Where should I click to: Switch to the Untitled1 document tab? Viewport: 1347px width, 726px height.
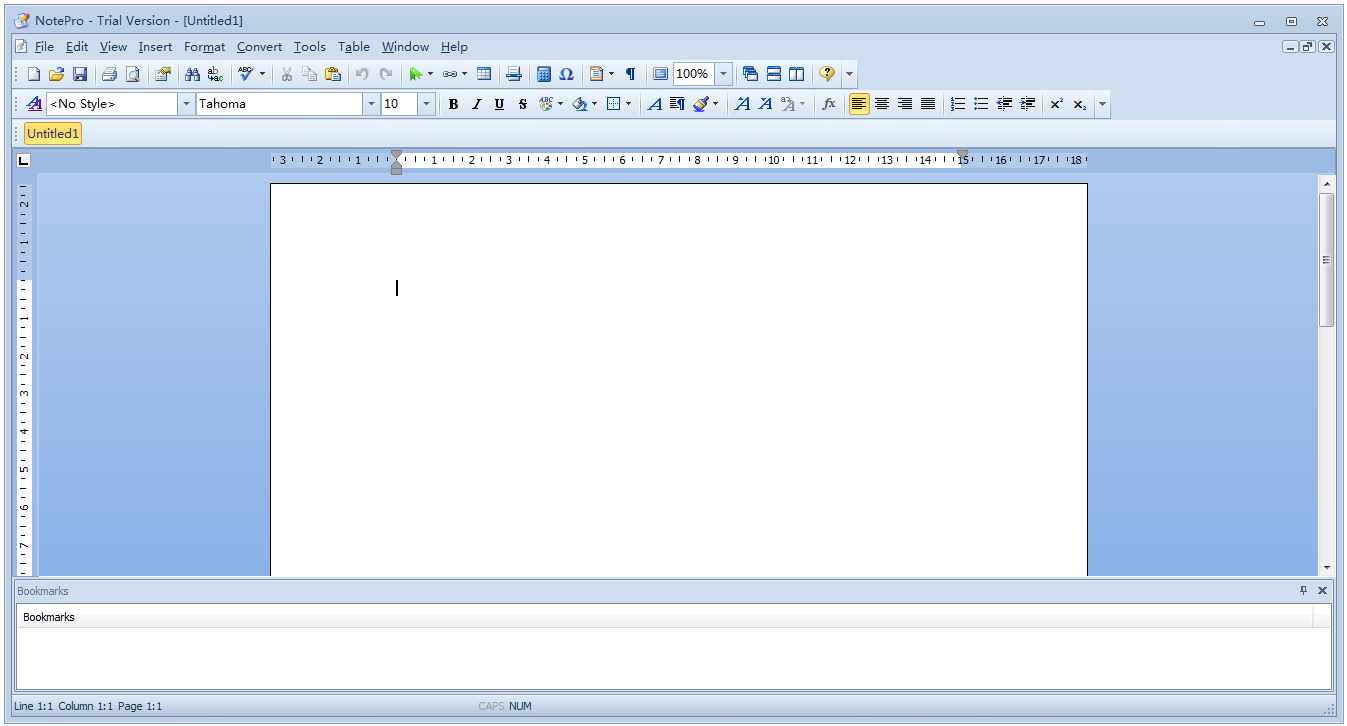53,134
